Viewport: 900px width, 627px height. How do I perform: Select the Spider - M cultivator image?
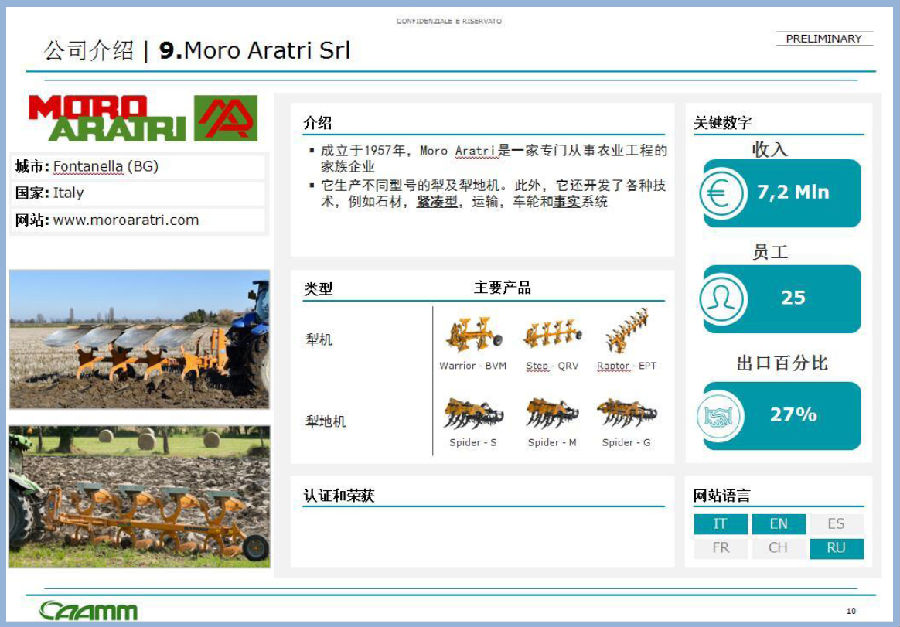(x=552, y=413)
